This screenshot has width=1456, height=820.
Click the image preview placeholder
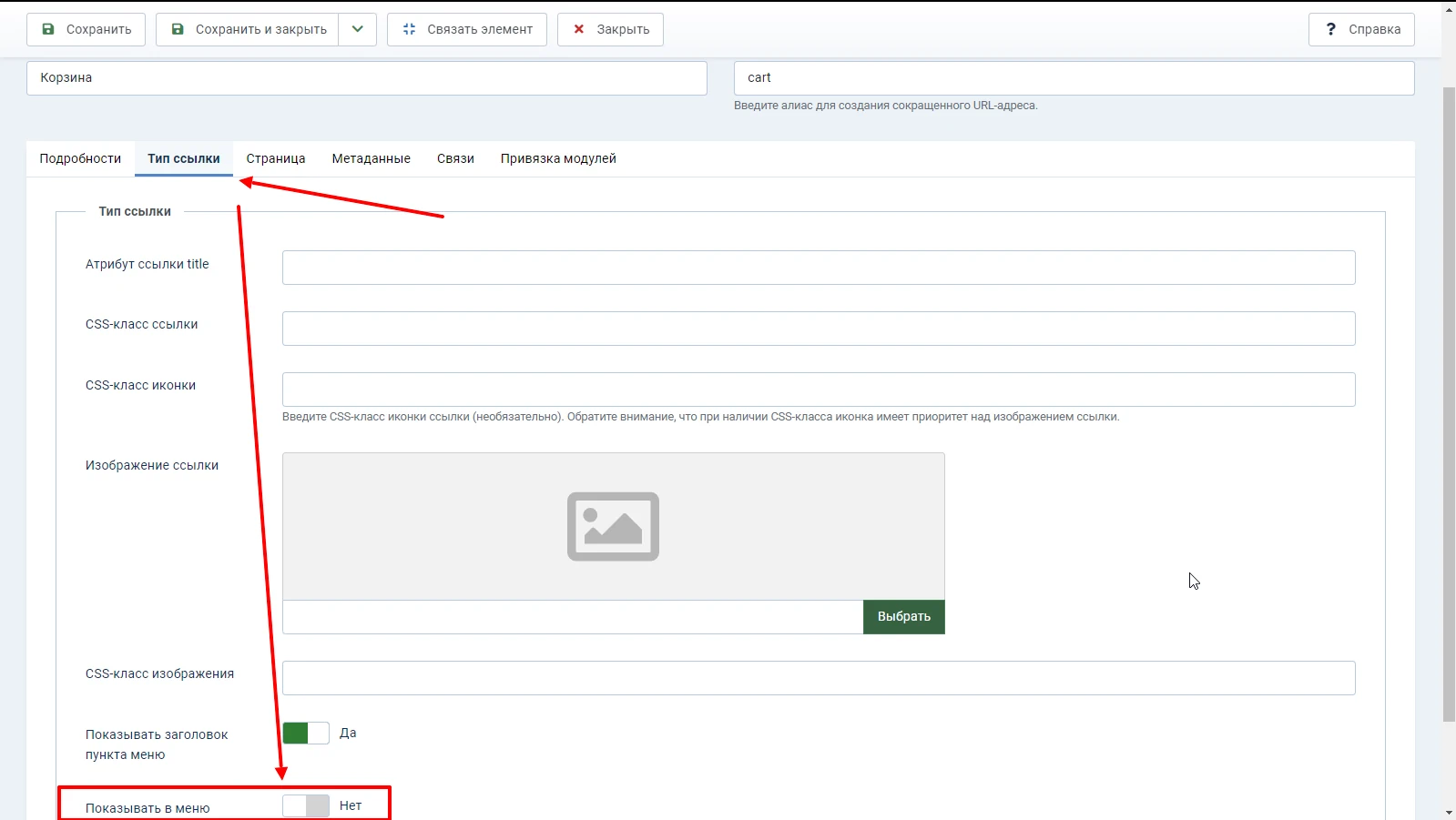tap(614, 526)
